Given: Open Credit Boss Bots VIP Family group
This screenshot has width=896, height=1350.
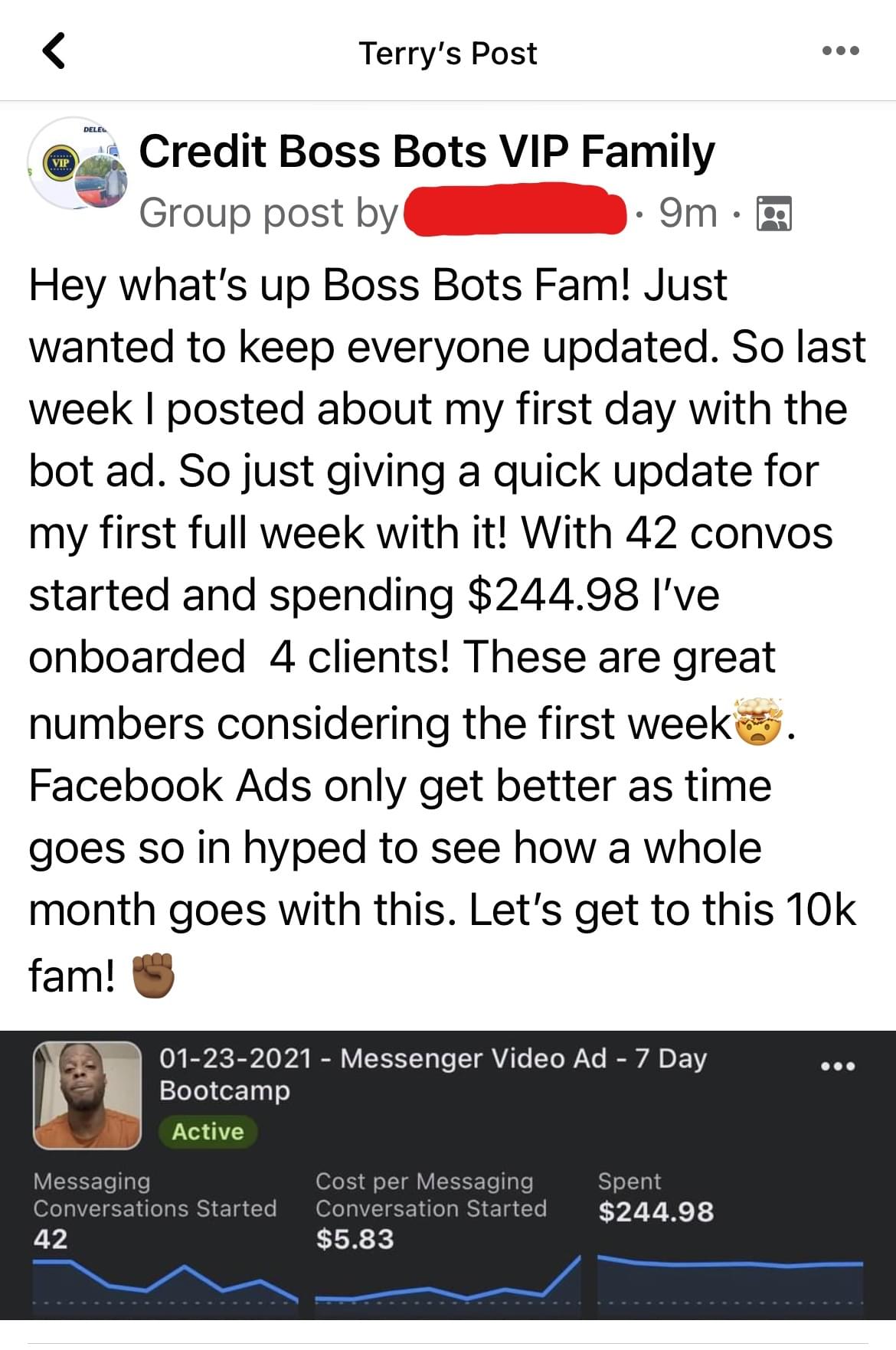Looking at the screenshot, I should coord(427,151).
